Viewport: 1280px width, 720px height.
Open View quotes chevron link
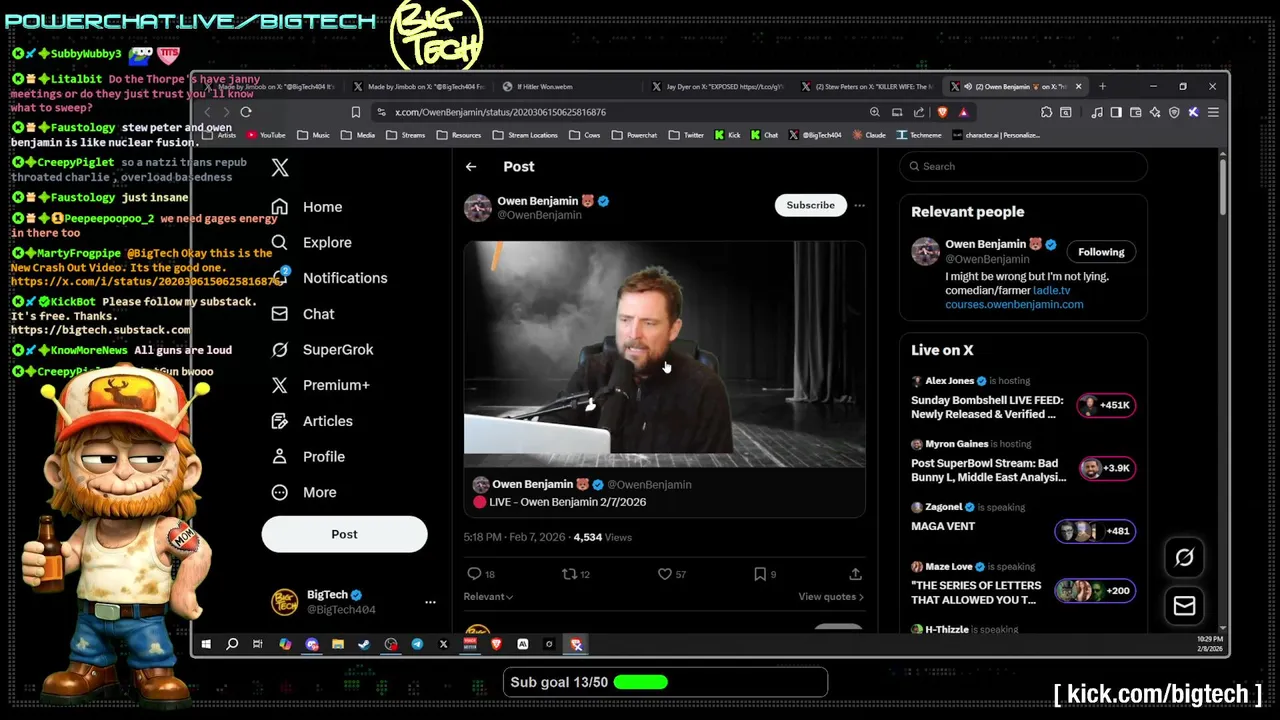(831, 597)
